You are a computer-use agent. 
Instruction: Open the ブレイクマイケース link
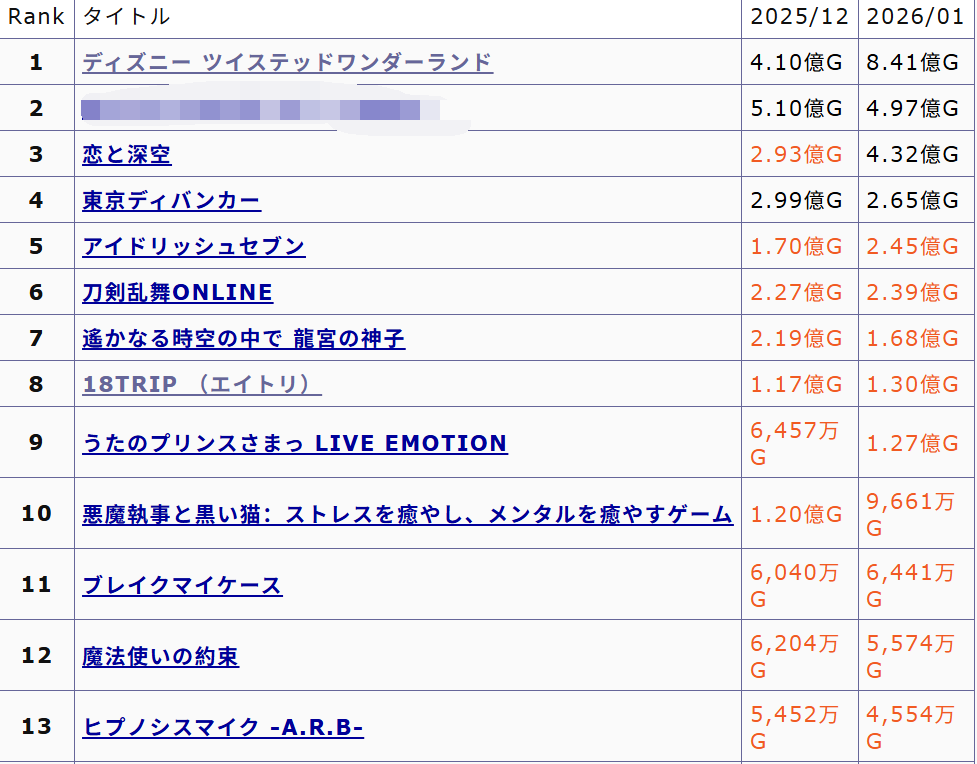[182, 585]
